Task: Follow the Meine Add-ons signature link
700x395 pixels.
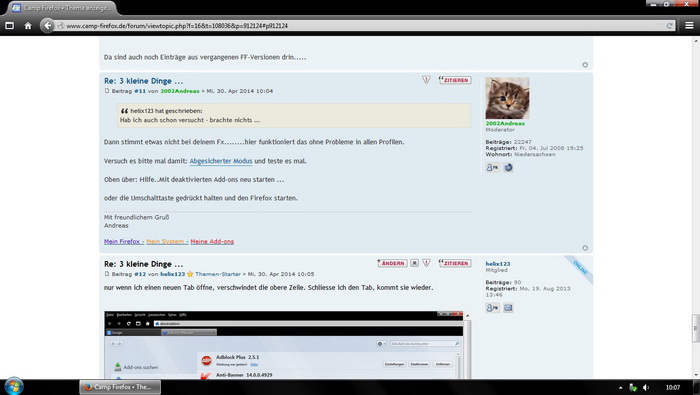Action: (212, 241)
